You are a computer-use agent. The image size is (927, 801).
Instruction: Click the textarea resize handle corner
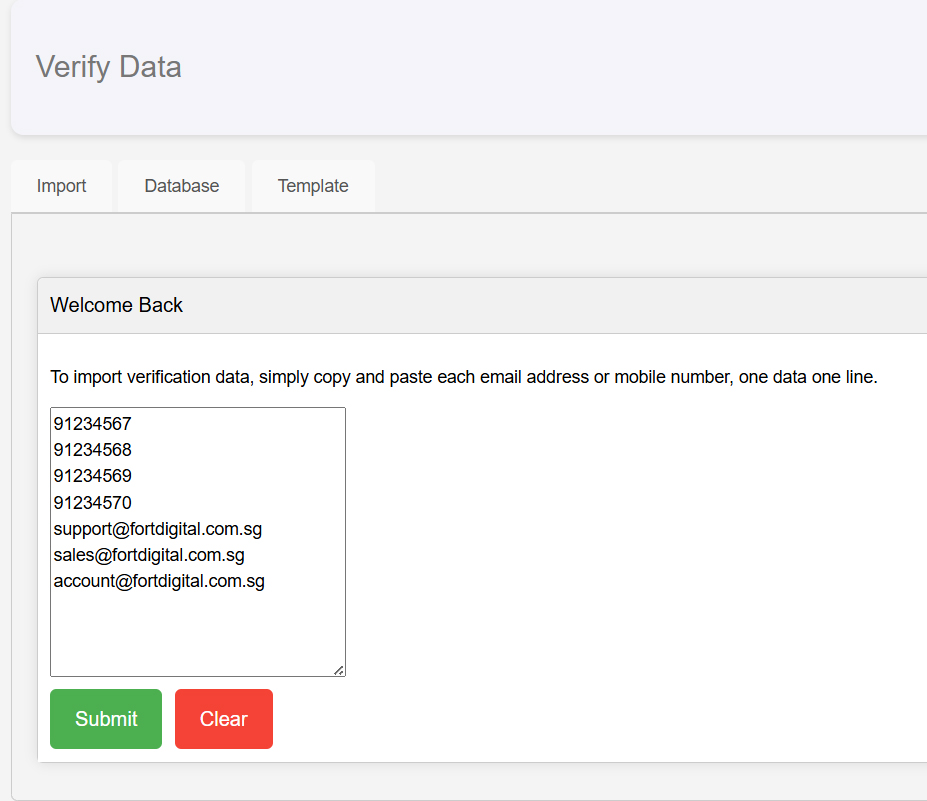(x=339, y=670)
